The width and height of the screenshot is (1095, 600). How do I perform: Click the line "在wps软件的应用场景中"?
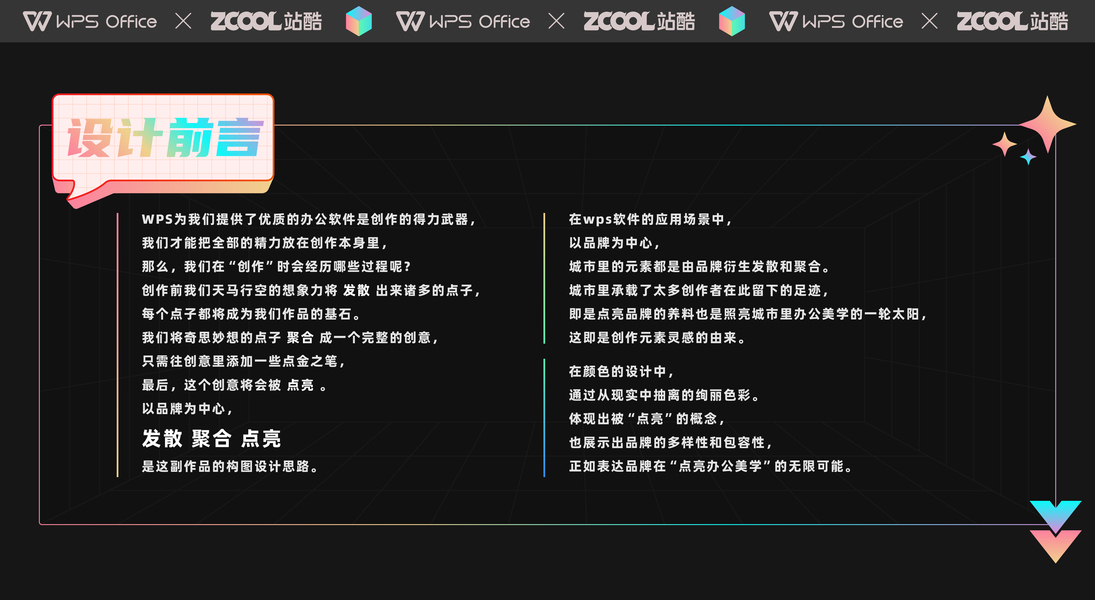[650, 219]
